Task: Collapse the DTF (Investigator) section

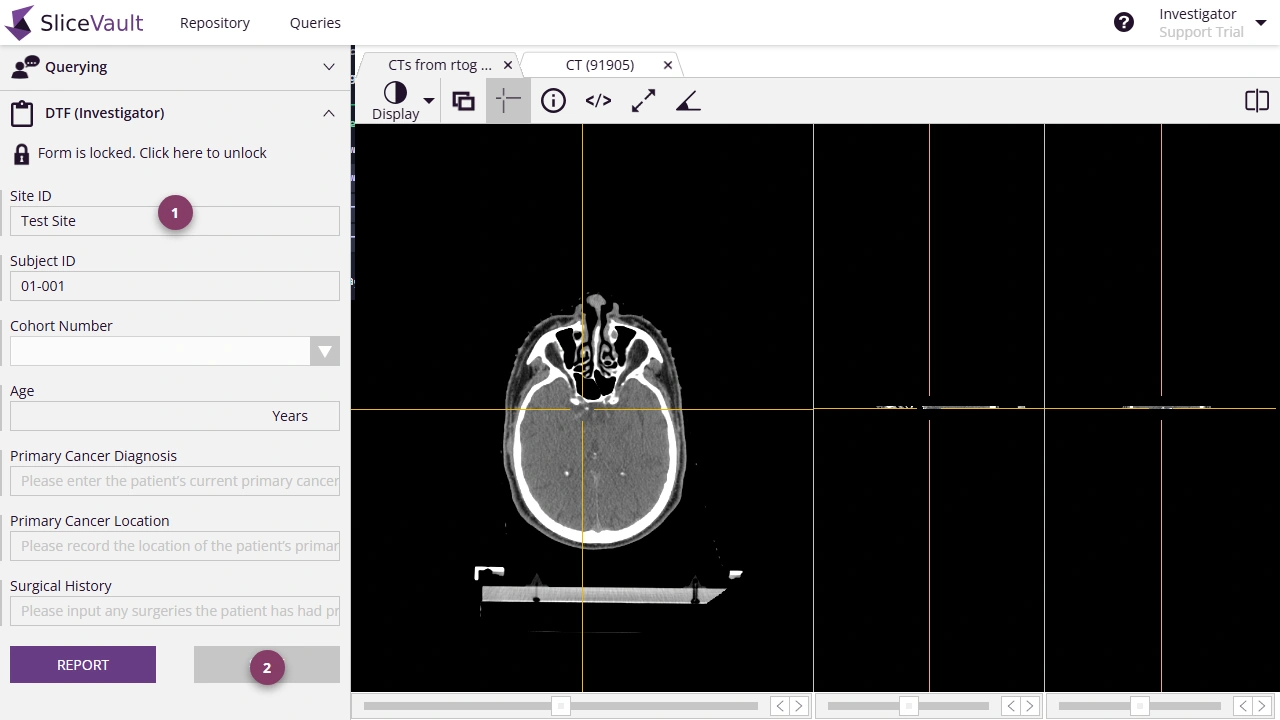Action: (x=329, y=113)
